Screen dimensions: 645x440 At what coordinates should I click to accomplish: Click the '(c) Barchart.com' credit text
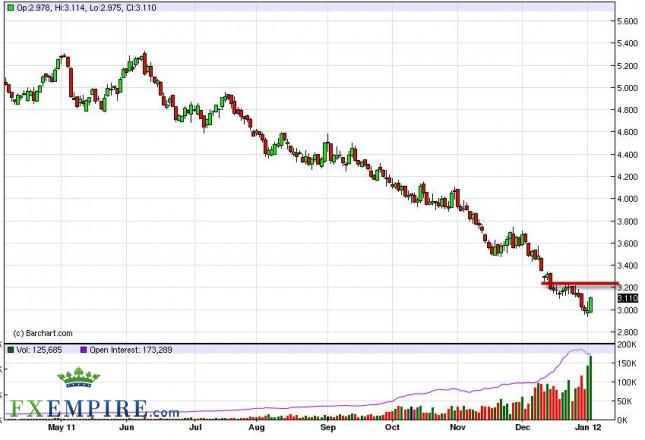[x=43, y=333]
